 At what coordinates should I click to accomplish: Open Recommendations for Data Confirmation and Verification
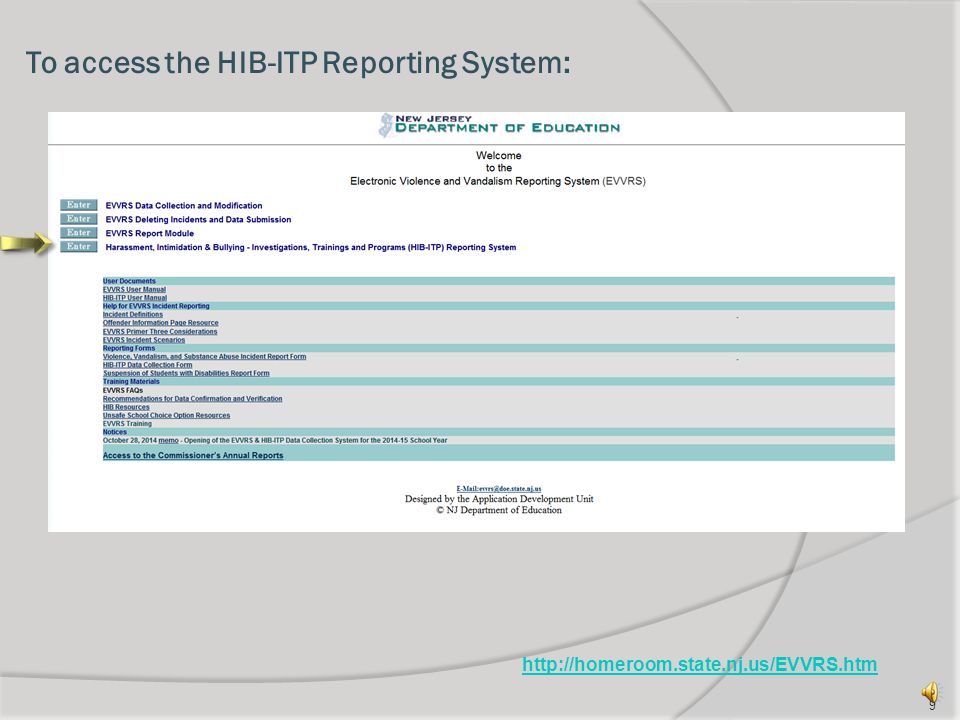[x=192, y=399]
